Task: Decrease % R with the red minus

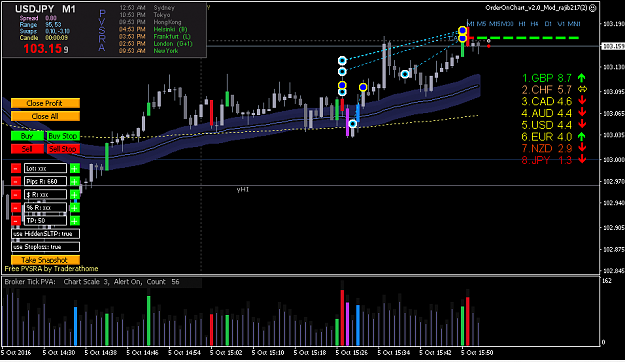Action: [16, 208]
